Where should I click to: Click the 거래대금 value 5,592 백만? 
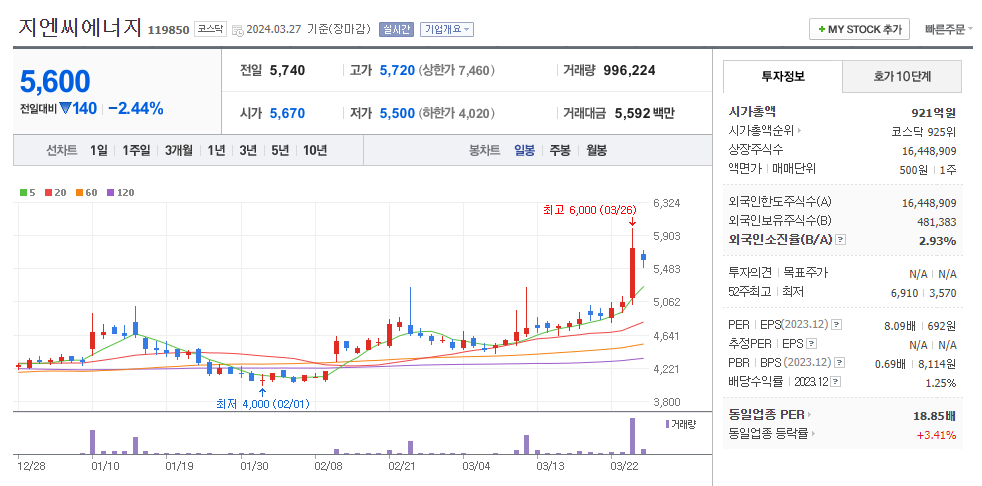(644, 113)
